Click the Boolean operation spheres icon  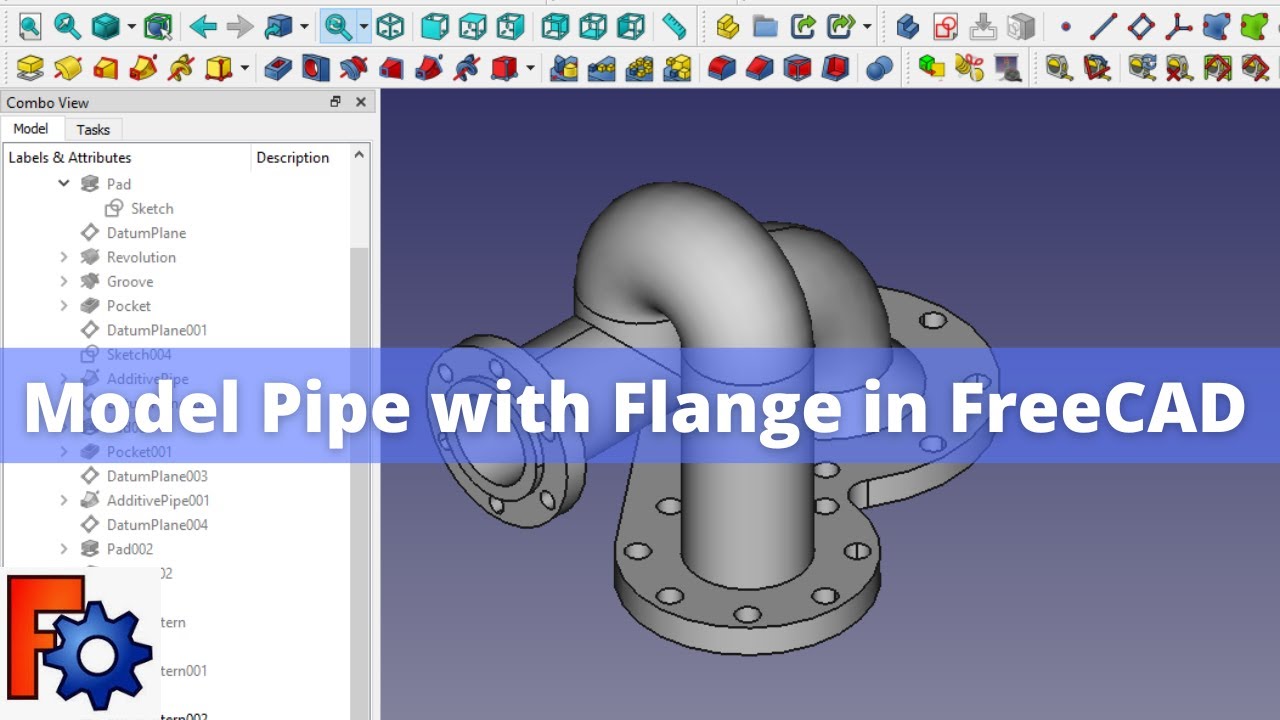[x=880, y=68]
